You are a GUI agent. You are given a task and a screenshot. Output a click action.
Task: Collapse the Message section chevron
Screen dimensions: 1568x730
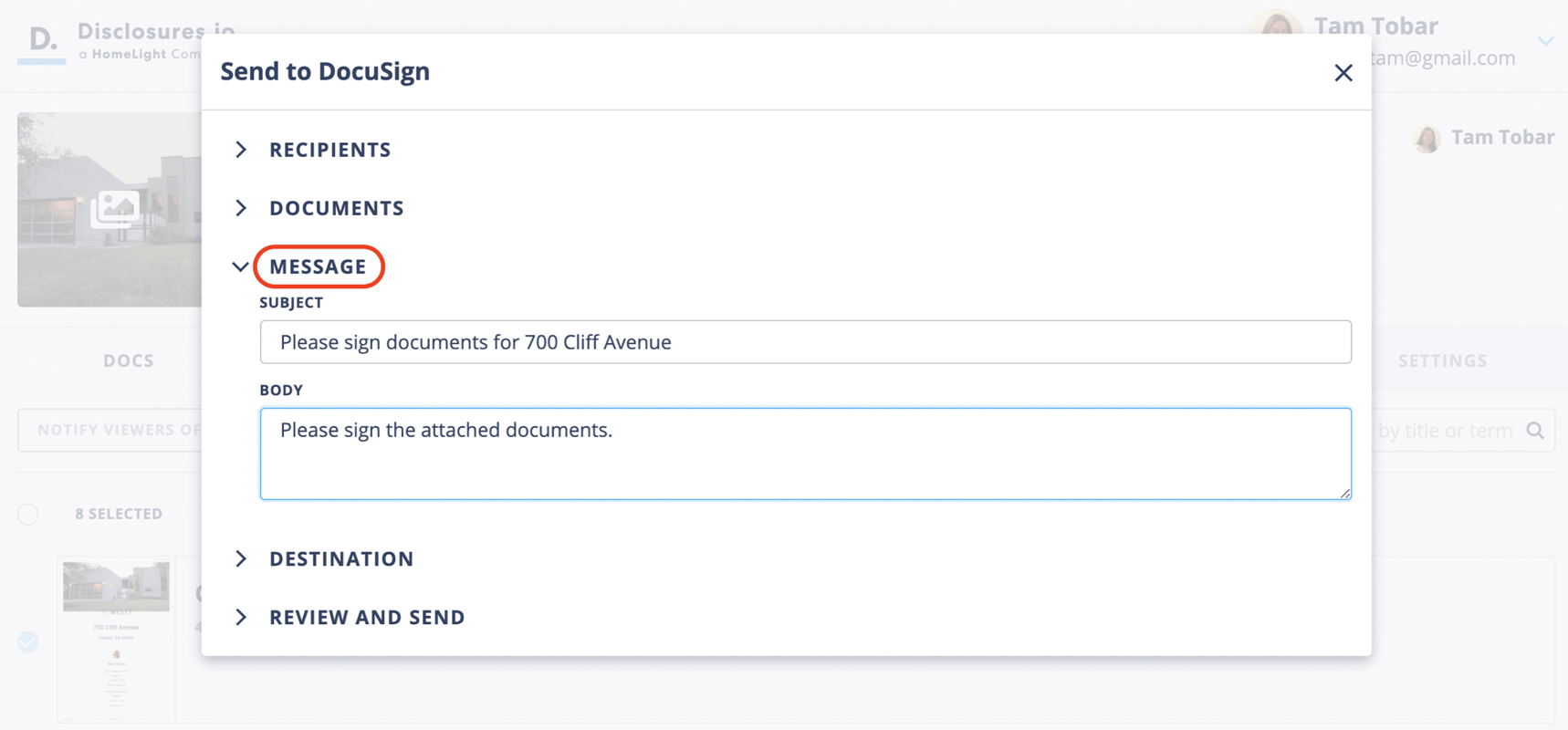(x=240, y=267)
